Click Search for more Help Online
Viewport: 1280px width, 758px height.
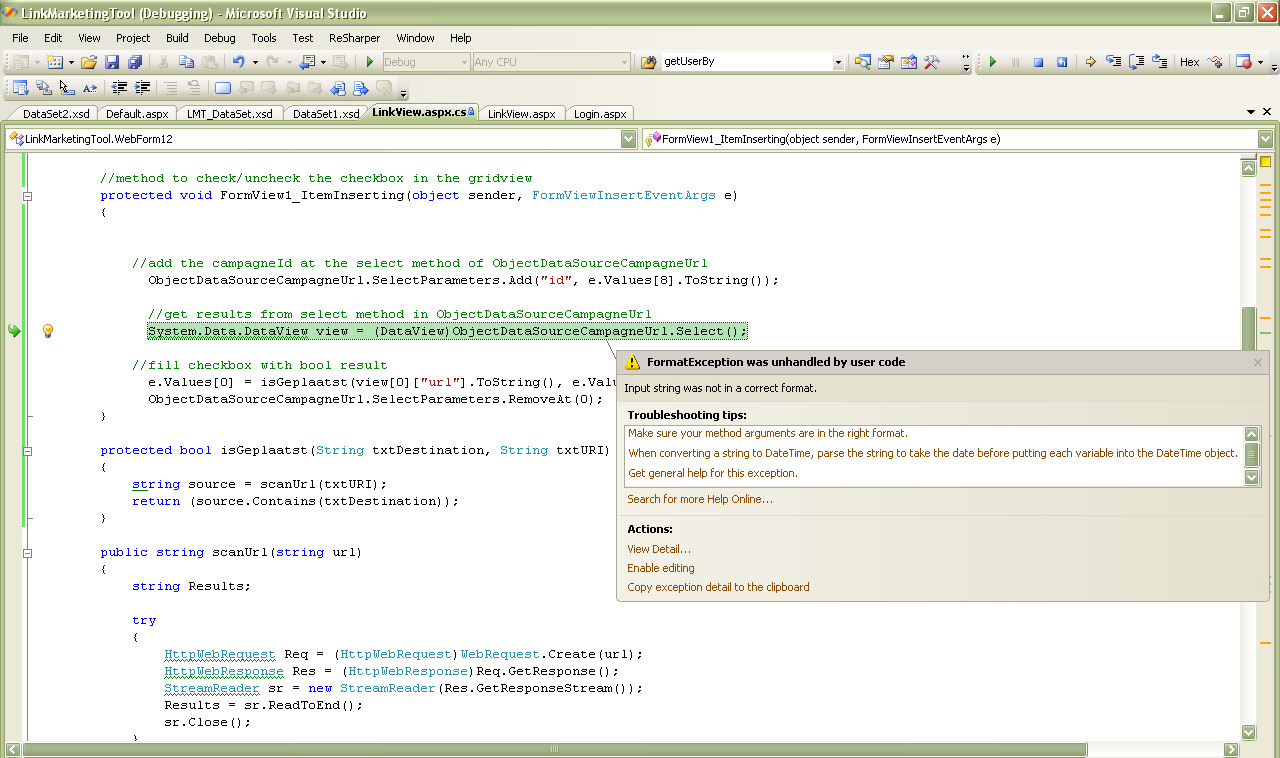coord(699,499)
